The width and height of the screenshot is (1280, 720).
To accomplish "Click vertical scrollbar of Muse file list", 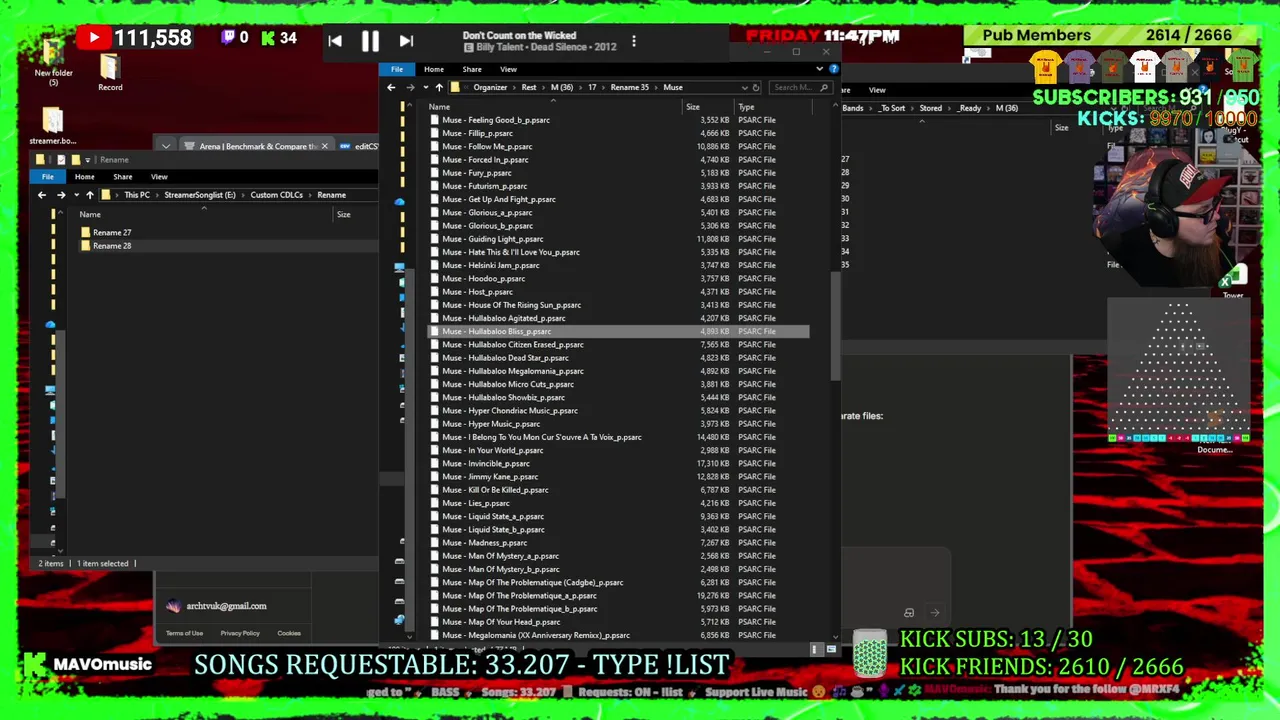I will (x=835, y=325).
